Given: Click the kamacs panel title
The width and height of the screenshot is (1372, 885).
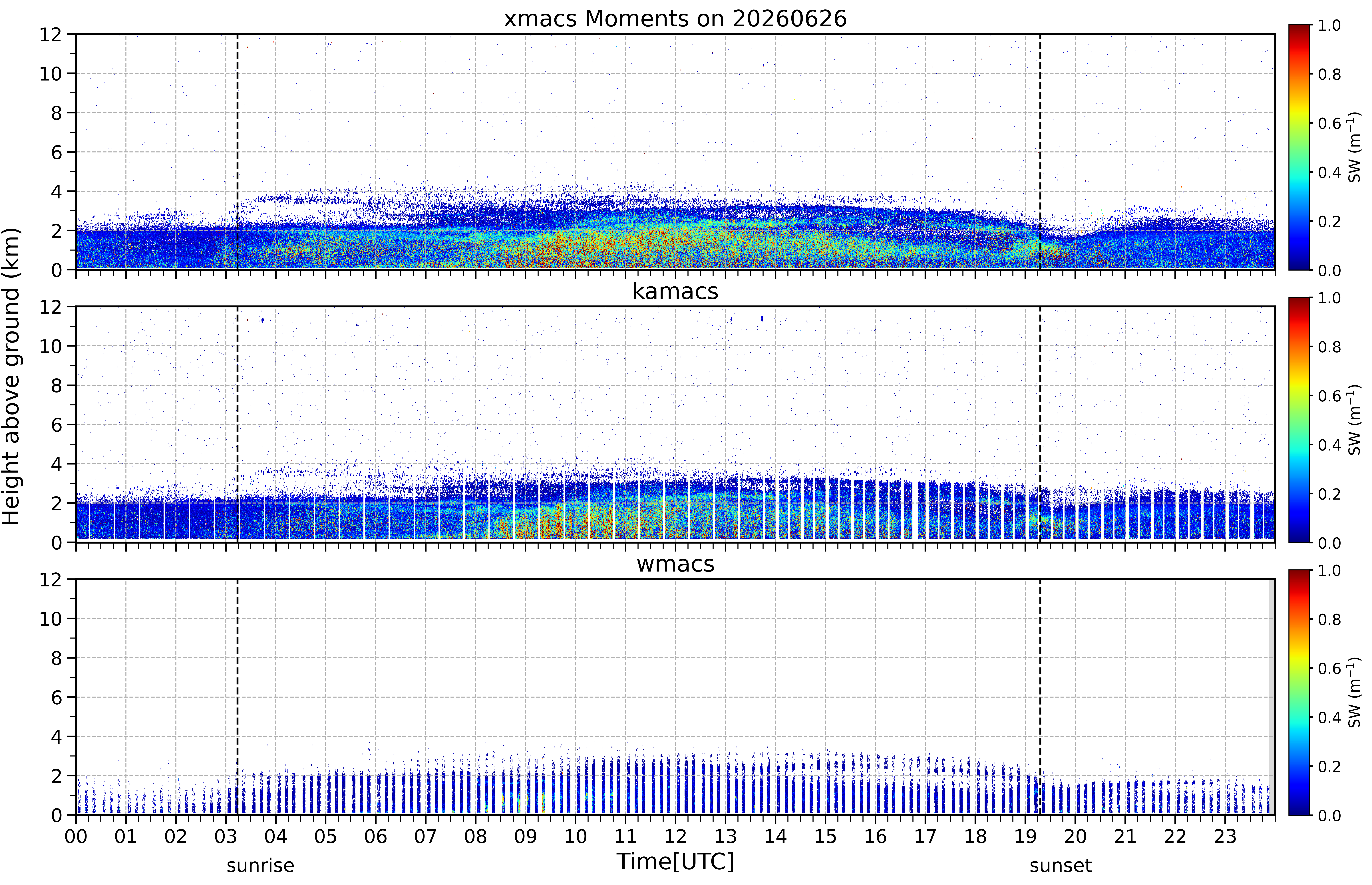Looking at the screenshot, I should coord(675,291).
